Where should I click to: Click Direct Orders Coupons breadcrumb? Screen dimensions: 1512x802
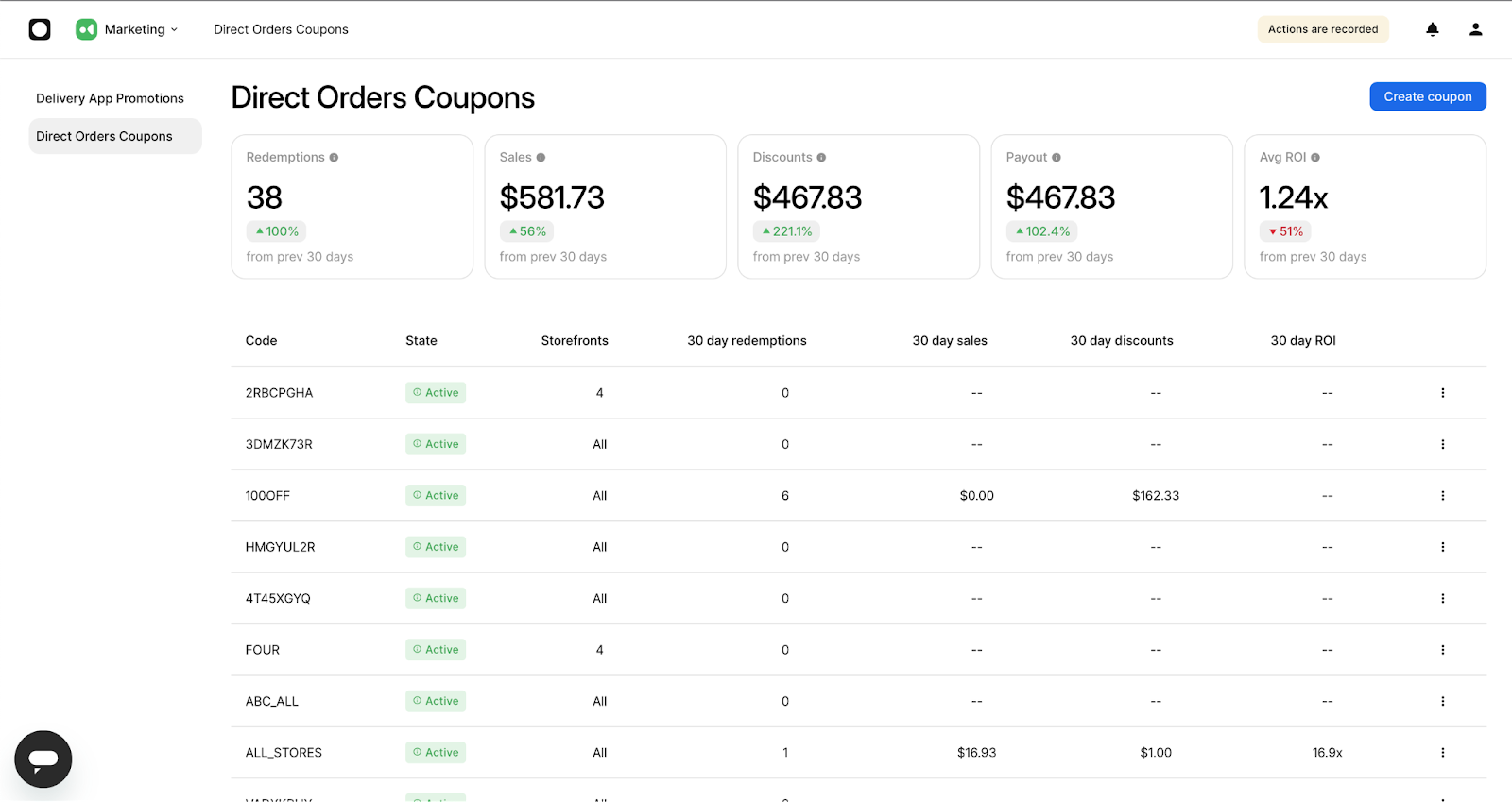[x=281, y=29]
